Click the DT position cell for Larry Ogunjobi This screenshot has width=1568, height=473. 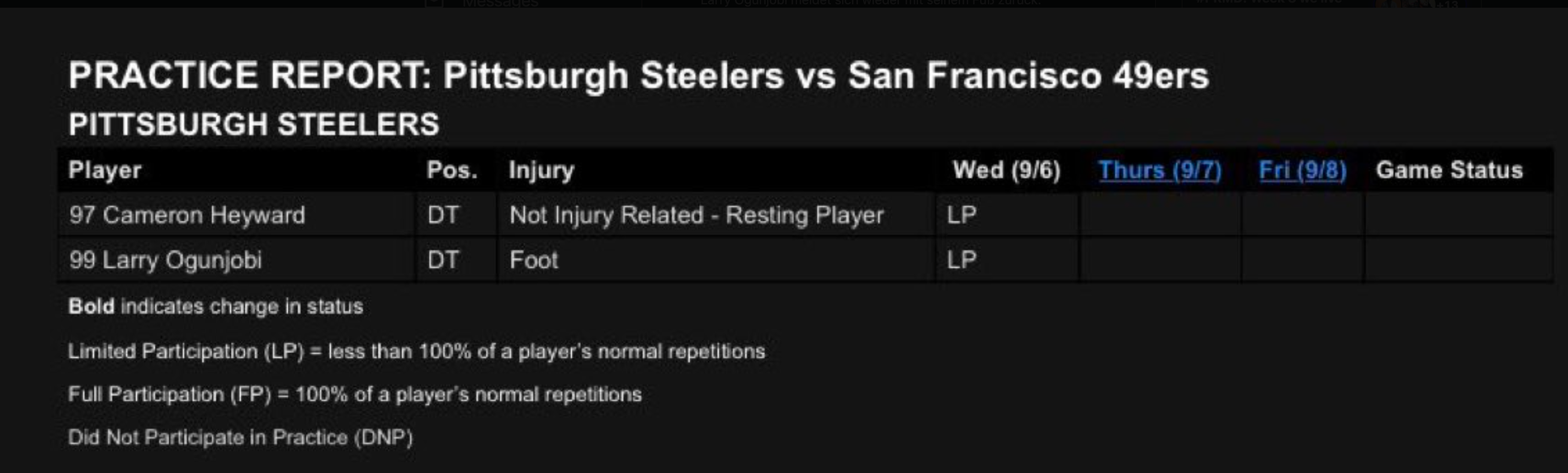point(442,260)
